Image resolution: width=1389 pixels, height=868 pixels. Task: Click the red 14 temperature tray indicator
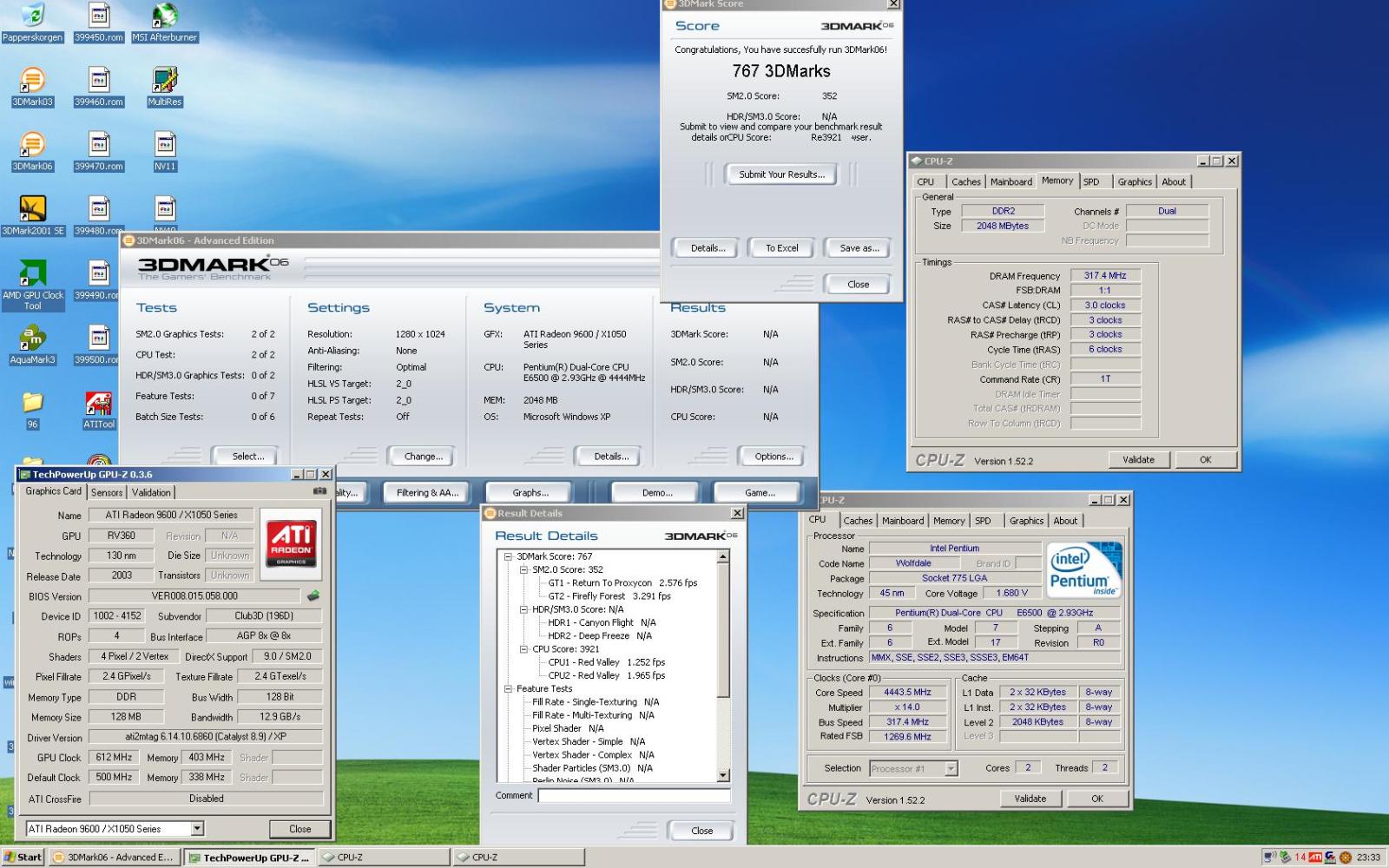point(1300,857)
